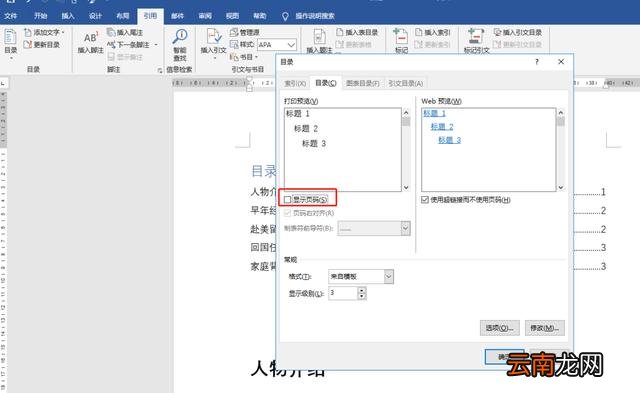Click 更新目录 in the ribbon
640x393 pixels.
tap(42, 44)
